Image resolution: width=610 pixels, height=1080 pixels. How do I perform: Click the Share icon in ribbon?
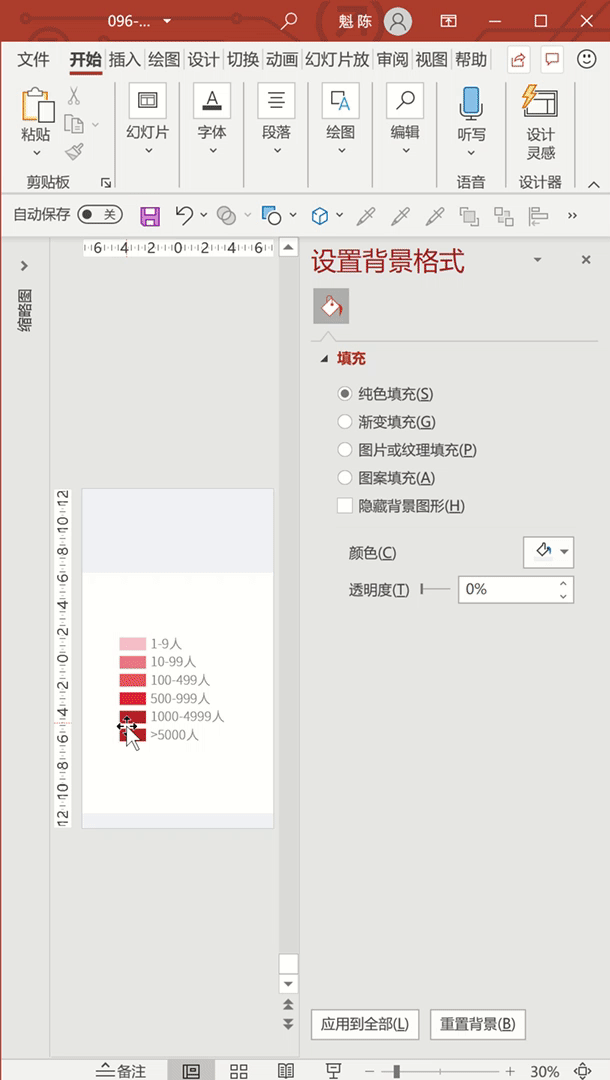click(518, 59)
